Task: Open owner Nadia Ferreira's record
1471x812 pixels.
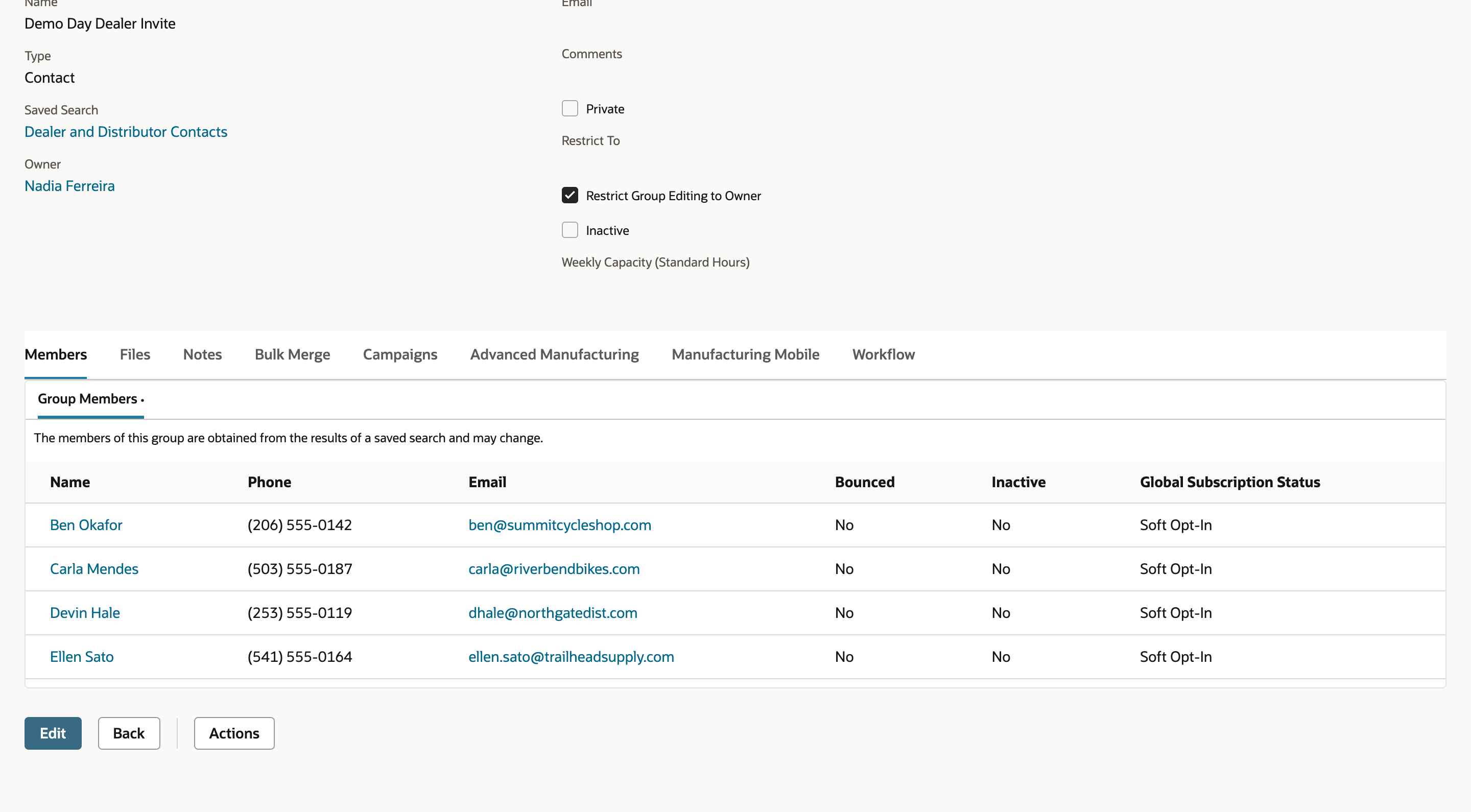Action: [x=69, y=185]
